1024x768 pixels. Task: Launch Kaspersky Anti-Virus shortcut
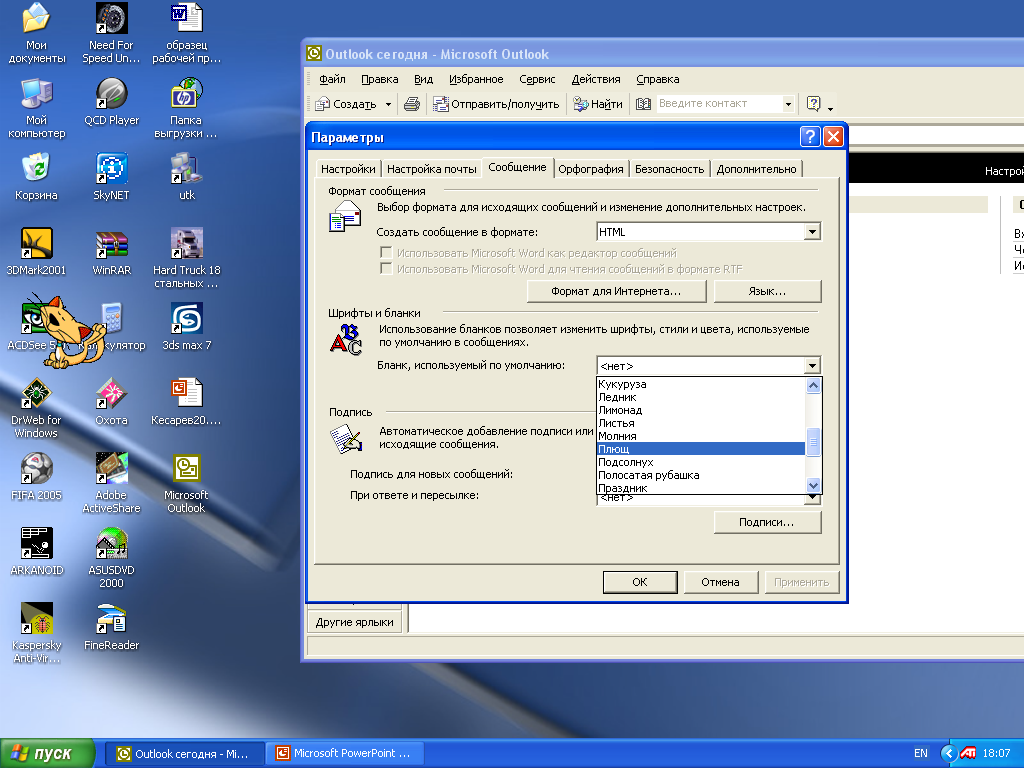coord(37,633)
